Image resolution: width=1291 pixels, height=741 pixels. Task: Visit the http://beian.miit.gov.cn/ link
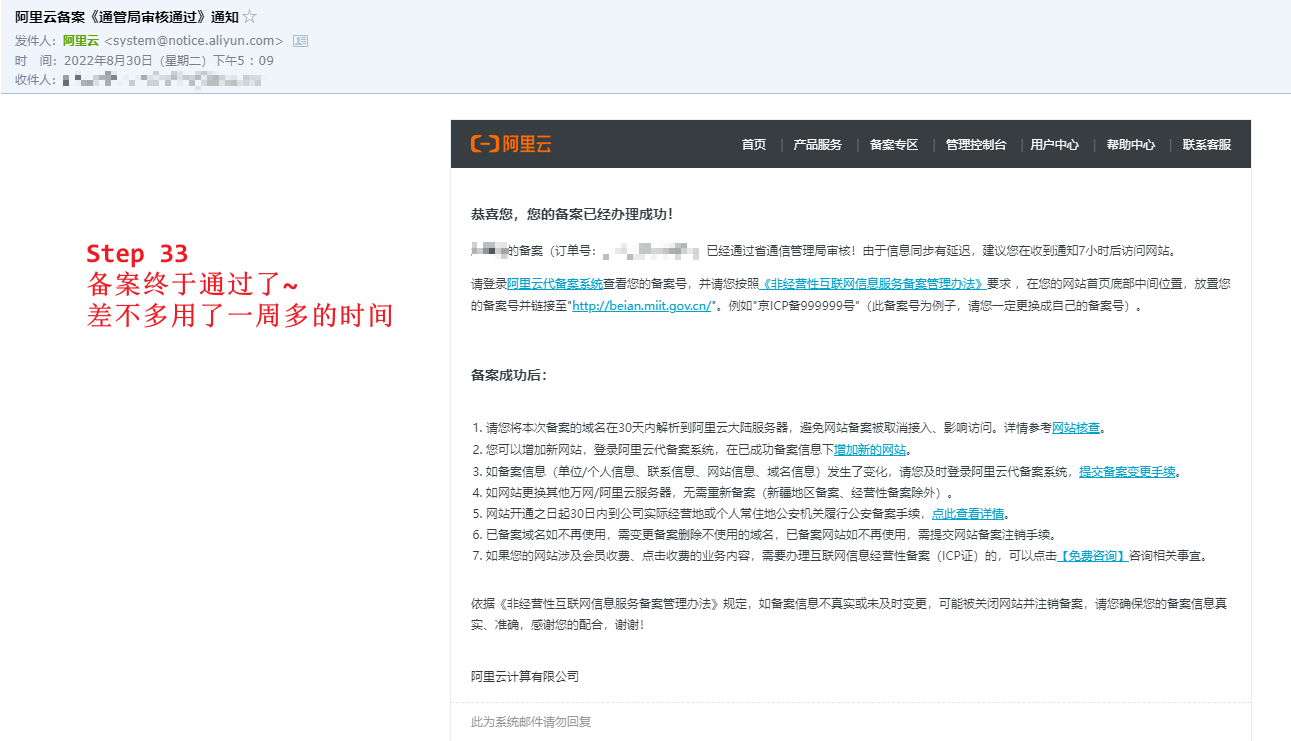pos(641,307)
